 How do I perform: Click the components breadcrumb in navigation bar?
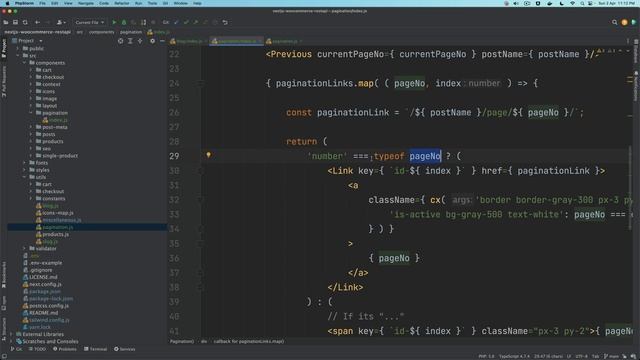[x=102, y=32]
